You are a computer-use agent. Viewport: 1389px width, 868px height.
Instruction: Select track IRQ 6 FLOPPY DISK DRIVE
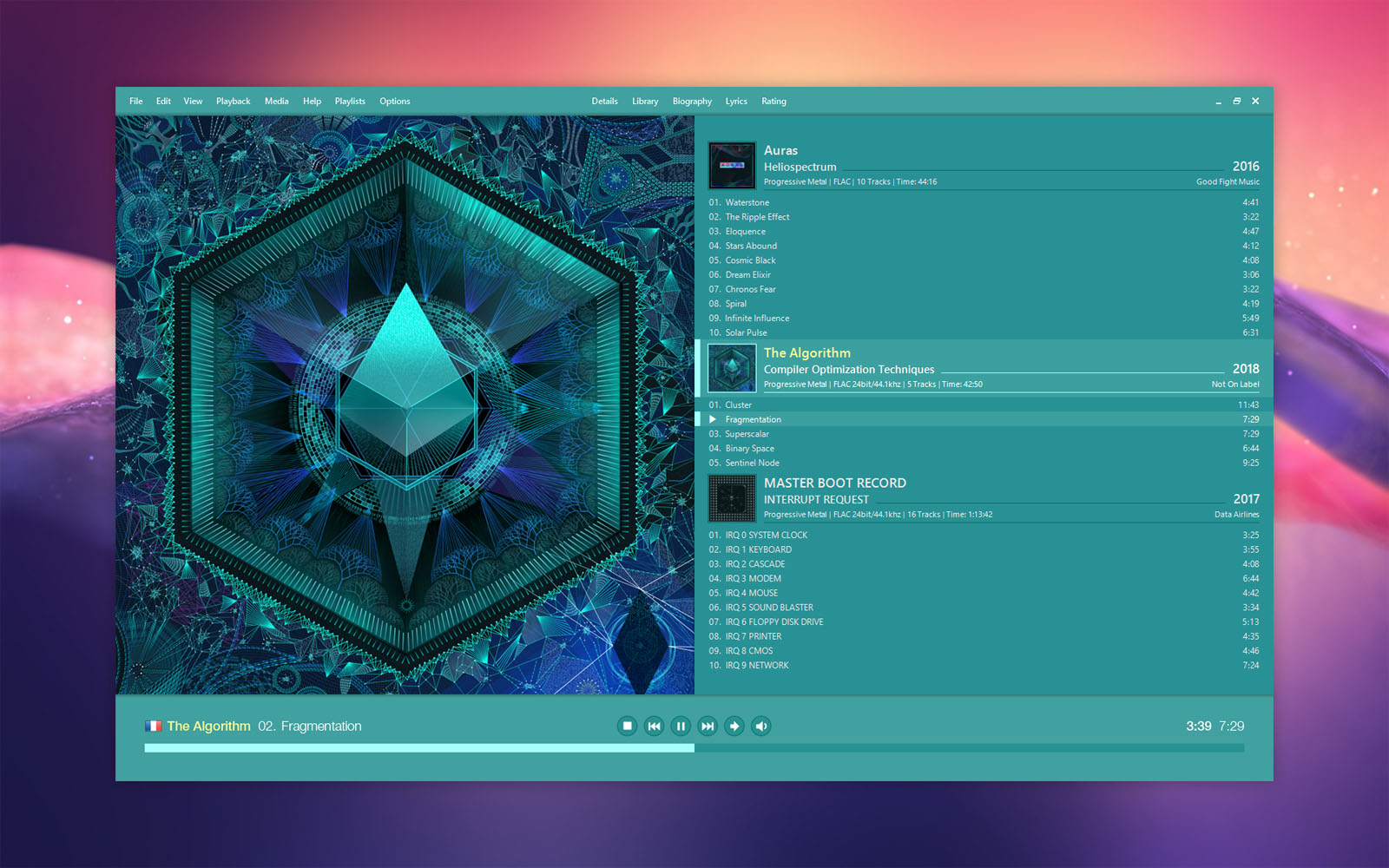click(984, 622)
